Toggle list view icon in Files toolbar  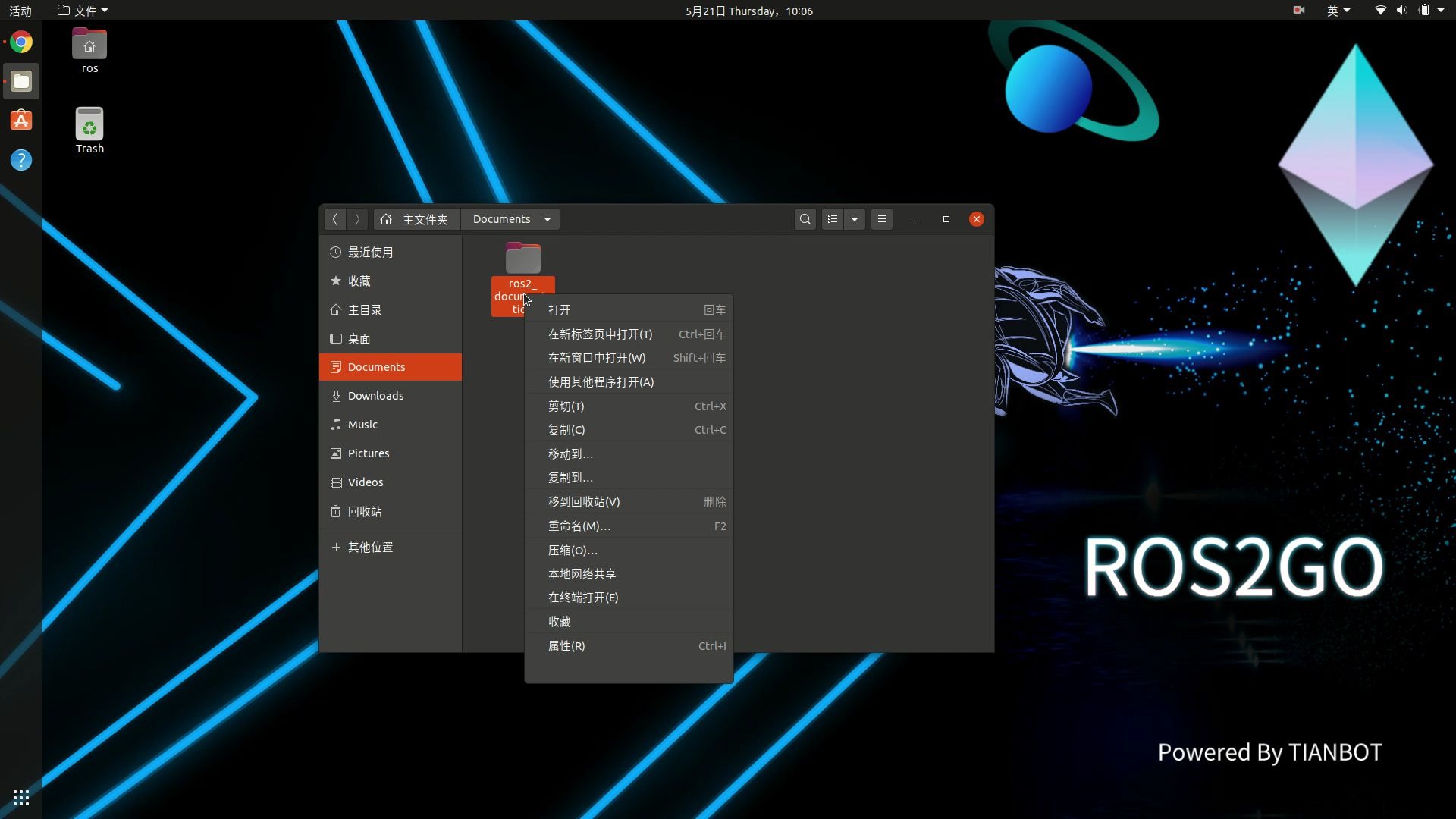[833, 219]
